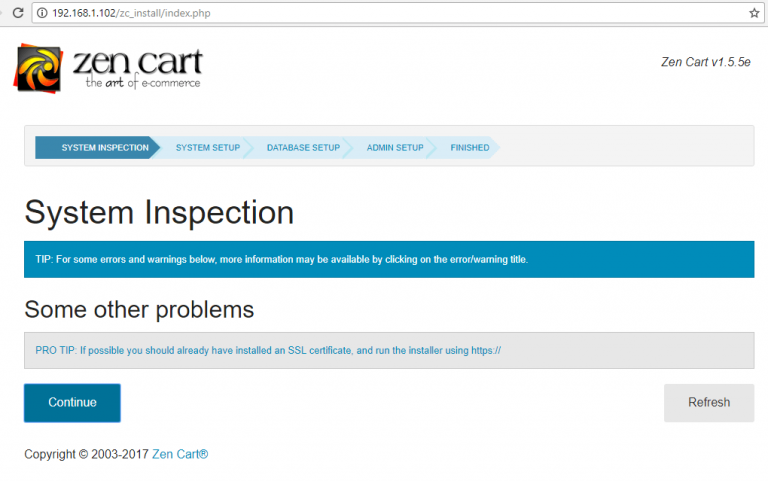Click the Refresh button
This screenshot has width=768, height=481.
708,403
